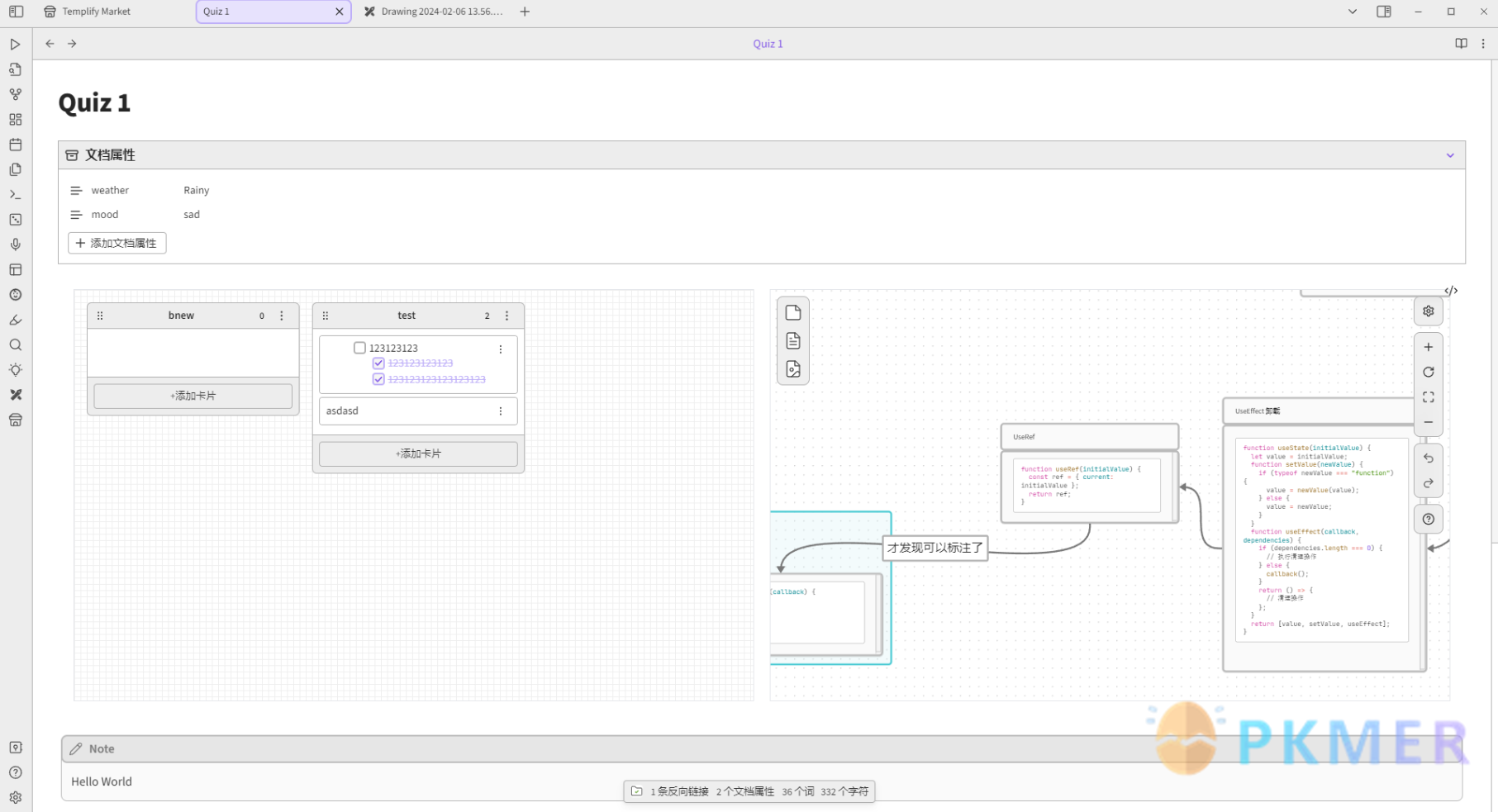Toggle the left sidebar panel
1498x812 pixels.
tap(16, 12)
